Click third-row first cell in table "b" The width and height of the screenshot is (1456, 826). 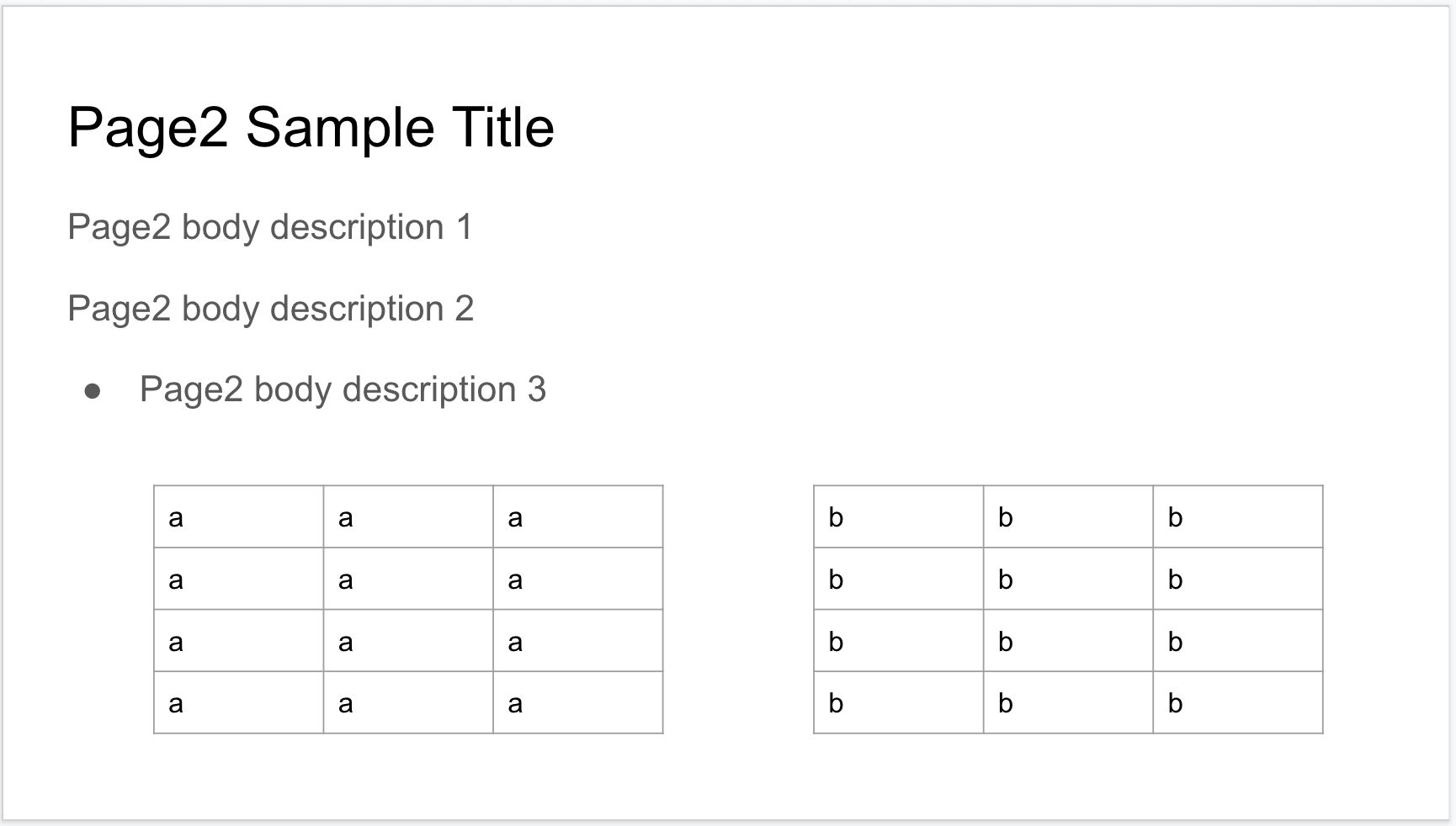pos(898,641)
